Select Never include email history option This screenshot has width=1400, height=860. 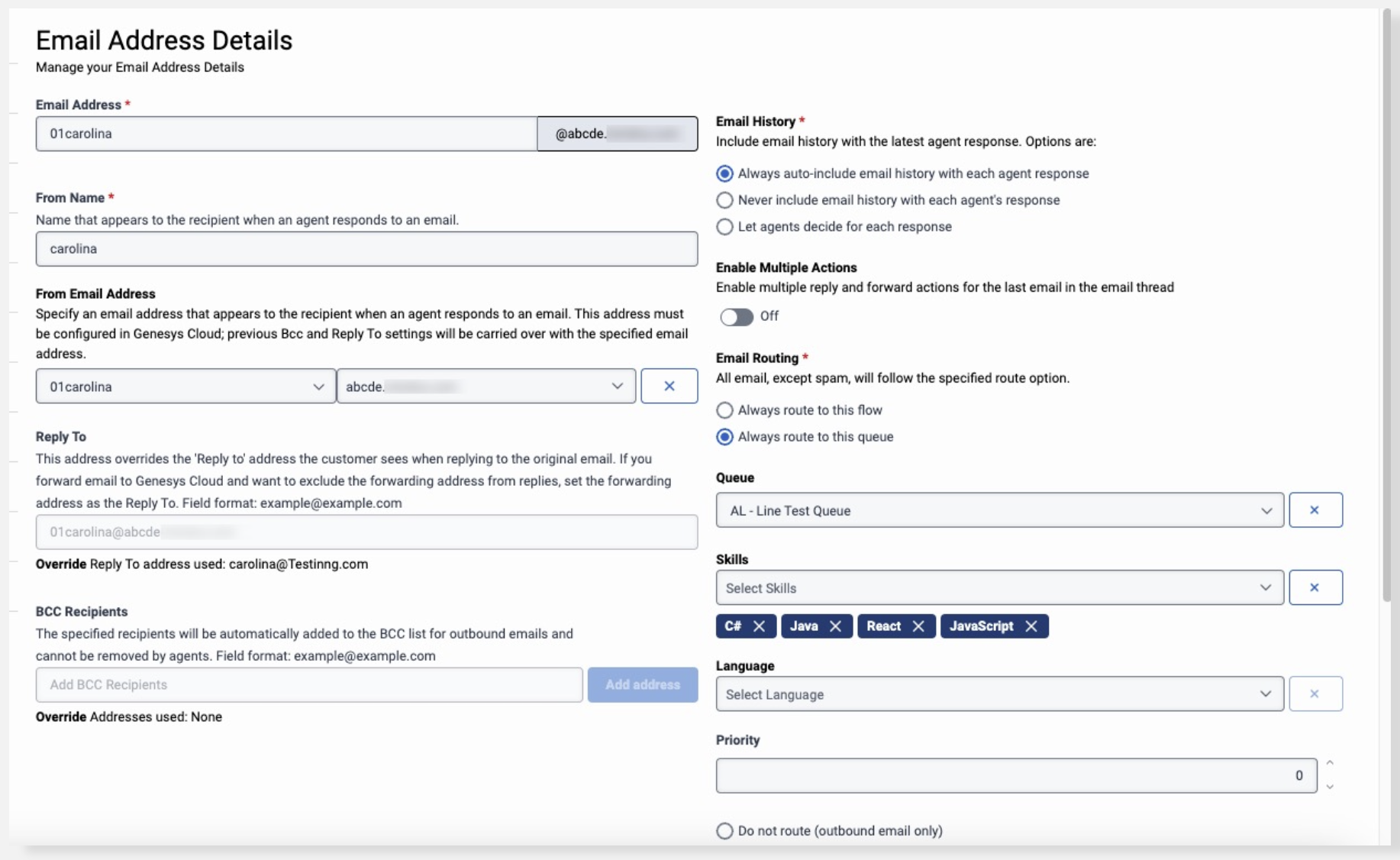coord(724,200)
